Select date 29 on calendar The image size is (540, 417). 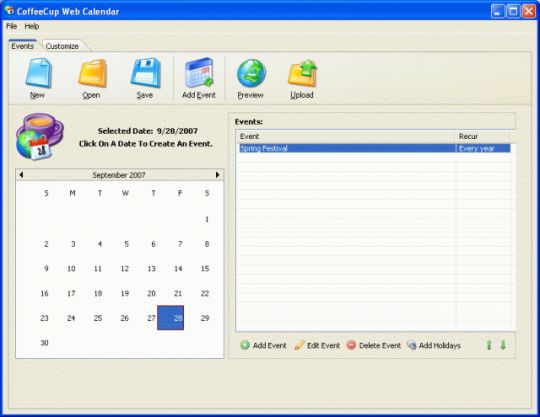[x=205, y=318]
